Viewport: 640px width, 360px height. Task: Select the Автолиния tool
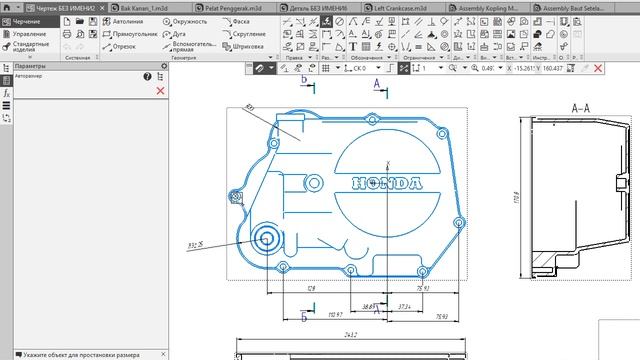click(x=123, y=22)
